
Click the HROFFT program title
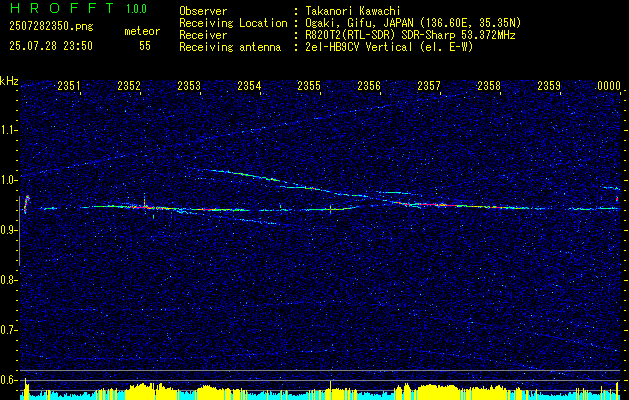tap(62, 8)
